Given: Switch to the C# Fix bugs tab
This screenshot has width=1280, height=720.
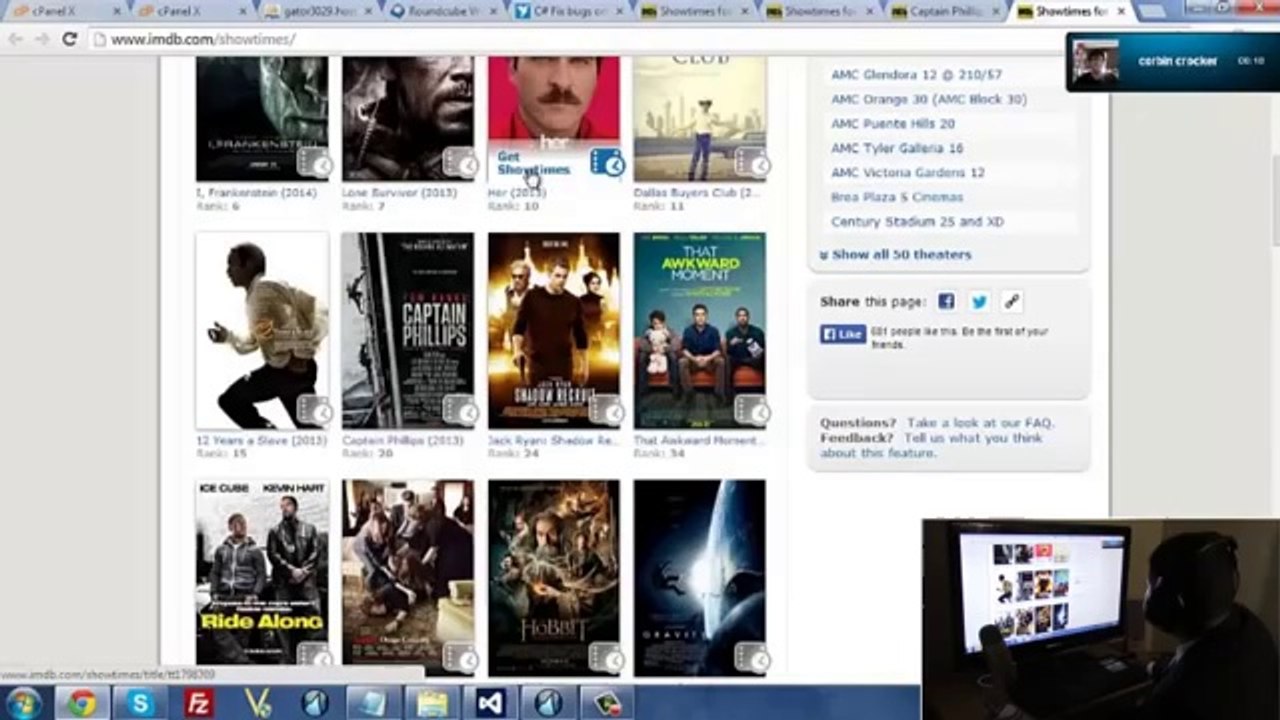Looking at the screenshot, I should tap(568, 12).
